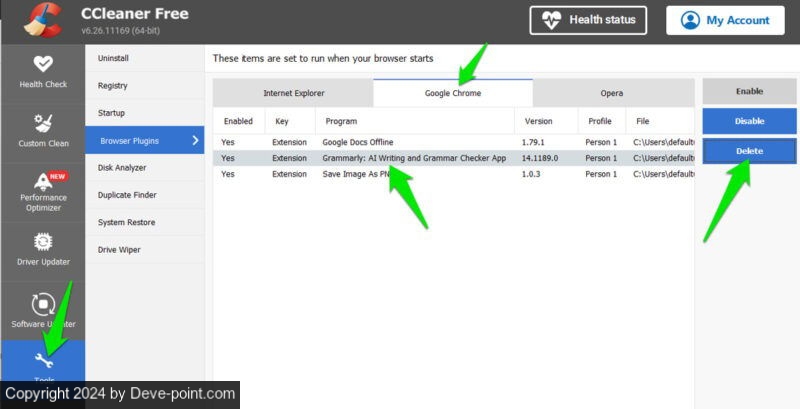Open Software Updater icon
Image resolution: width=800 pixels, height=409 pixels.
[x=43, y=304]
